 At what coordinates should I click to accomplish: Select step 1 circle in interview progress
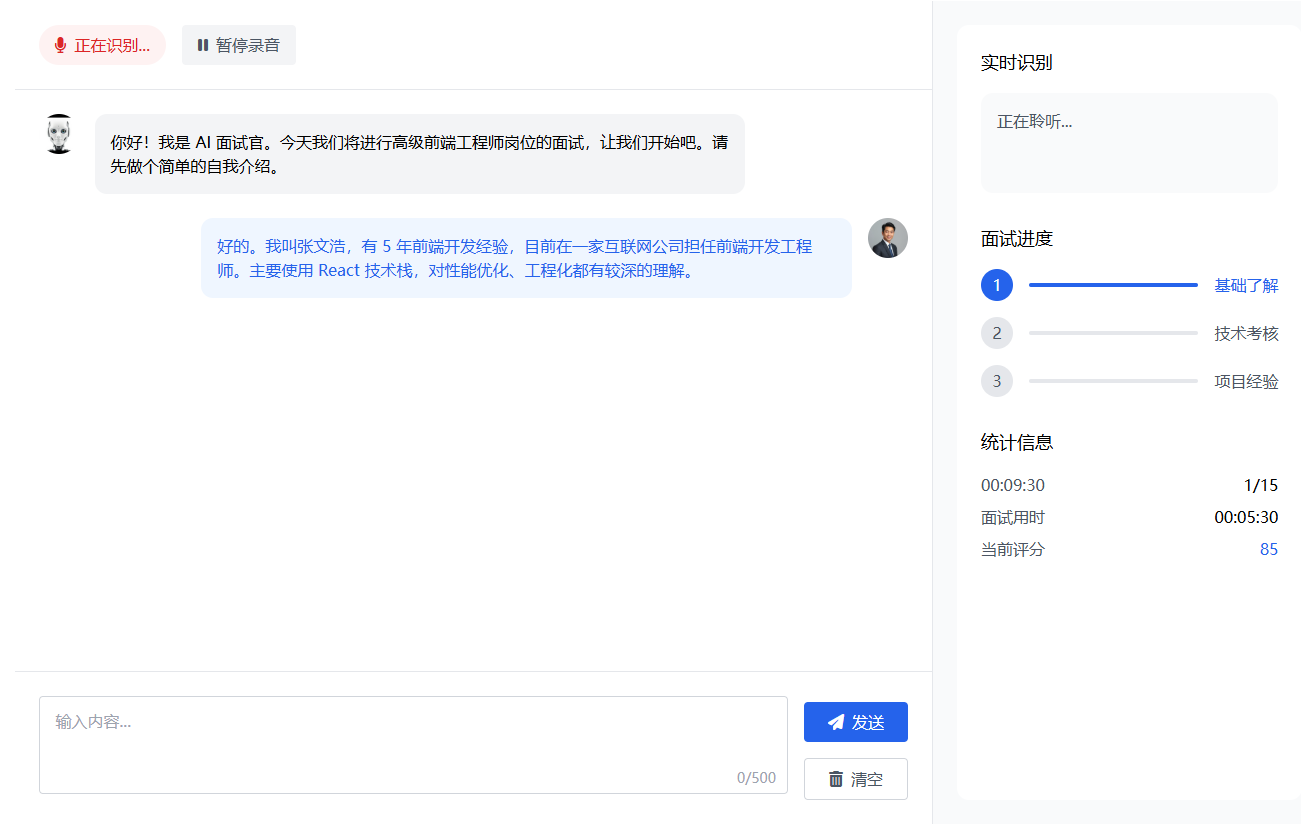pos(996,285)
